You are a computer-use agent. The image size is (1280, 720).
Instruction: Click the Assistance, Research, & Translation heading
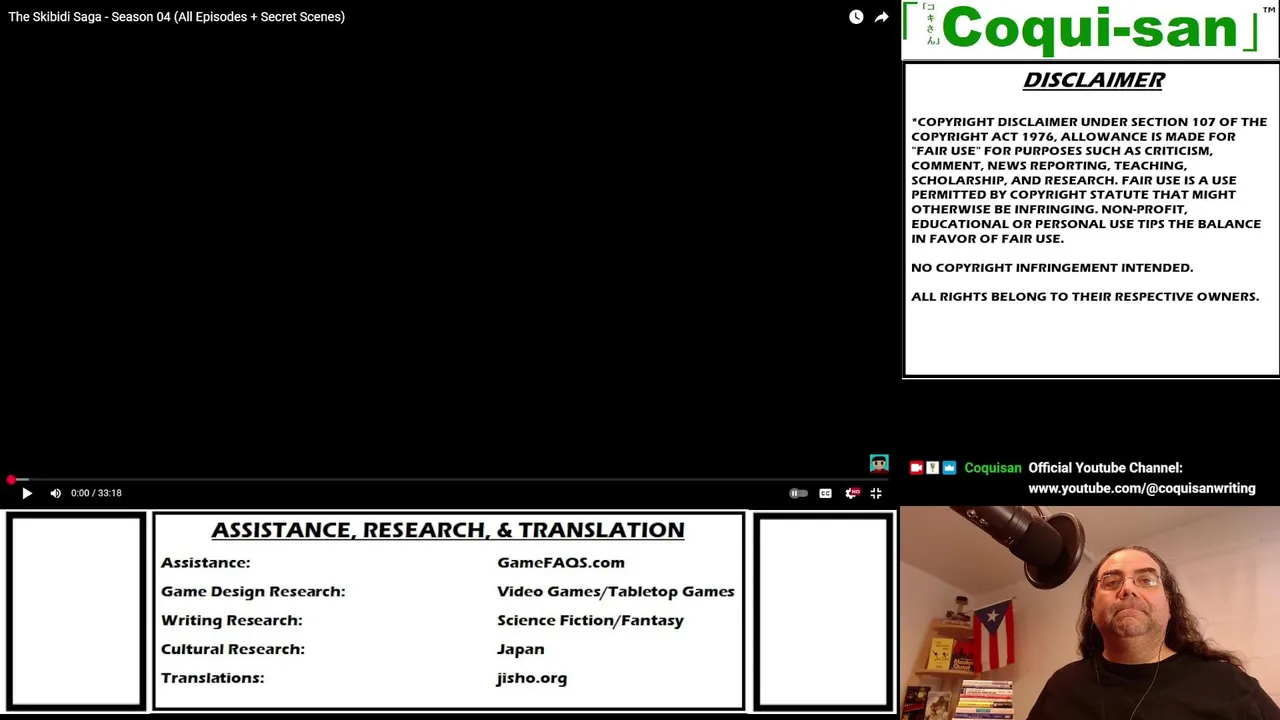[448, 530]
